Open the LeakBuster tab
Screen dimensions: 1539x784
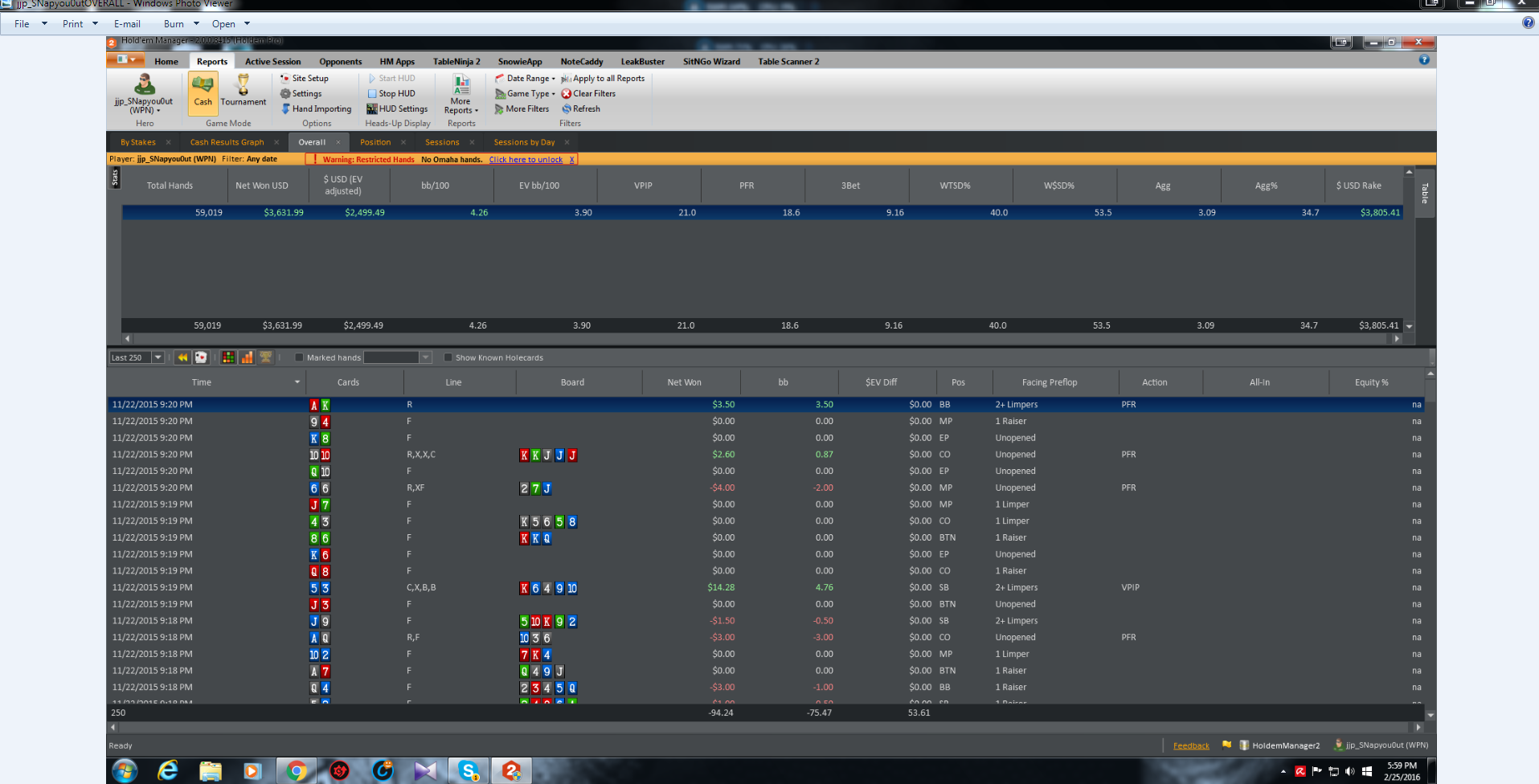pyautogui.click(x=643, y=61)
